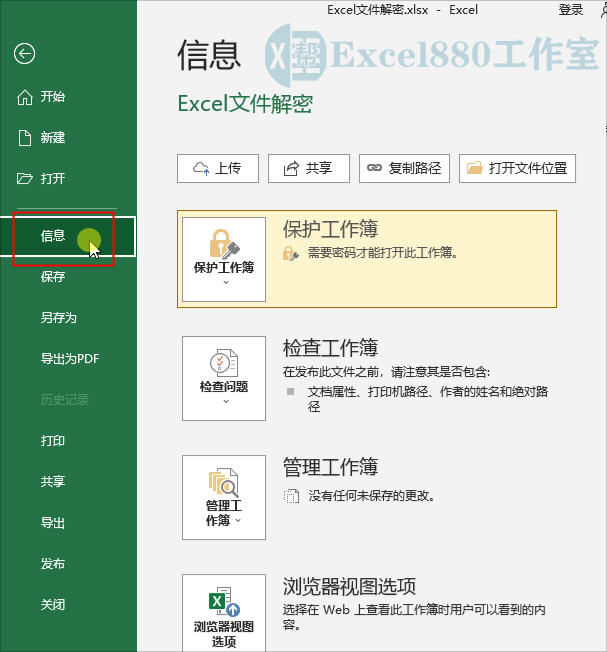Image resolution: width=607 pixels, height=652 pixels.
Task: Select 新建 in the sidebar
Action: tap(53, 138)
